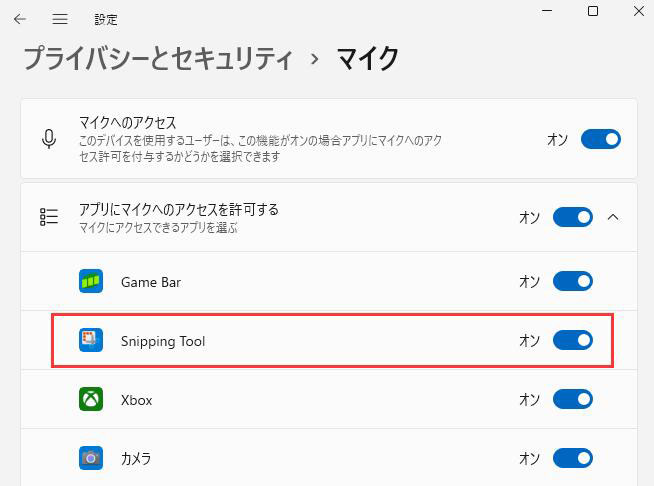Open the hamburger navigation menu

[x=60, y=19]
